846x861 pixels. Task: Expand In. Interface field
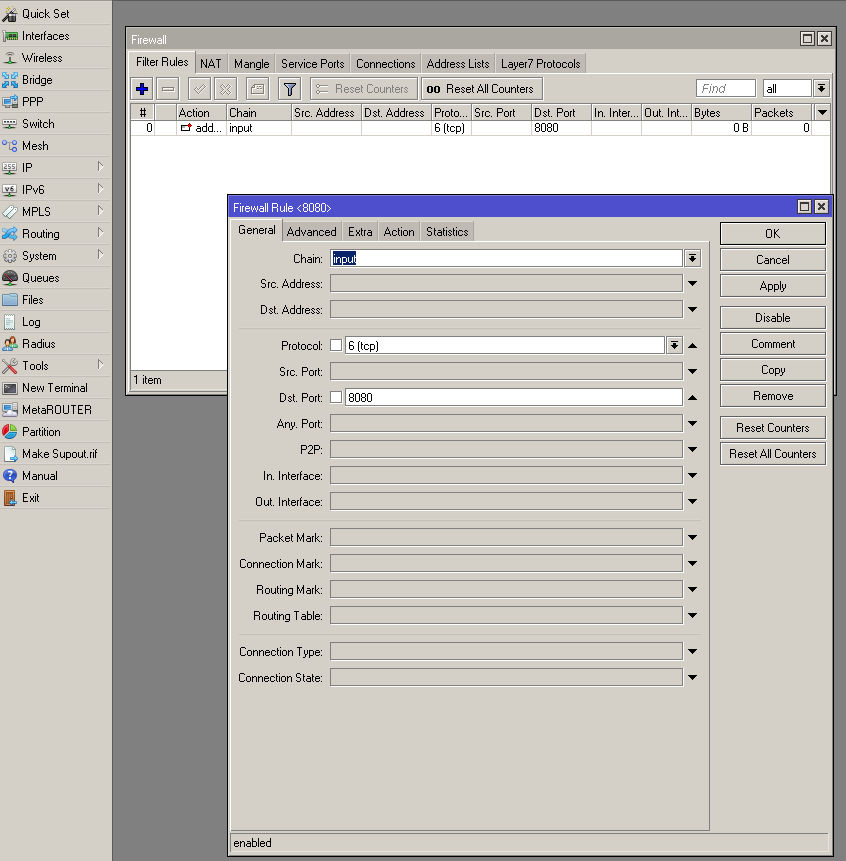point(693,475)
